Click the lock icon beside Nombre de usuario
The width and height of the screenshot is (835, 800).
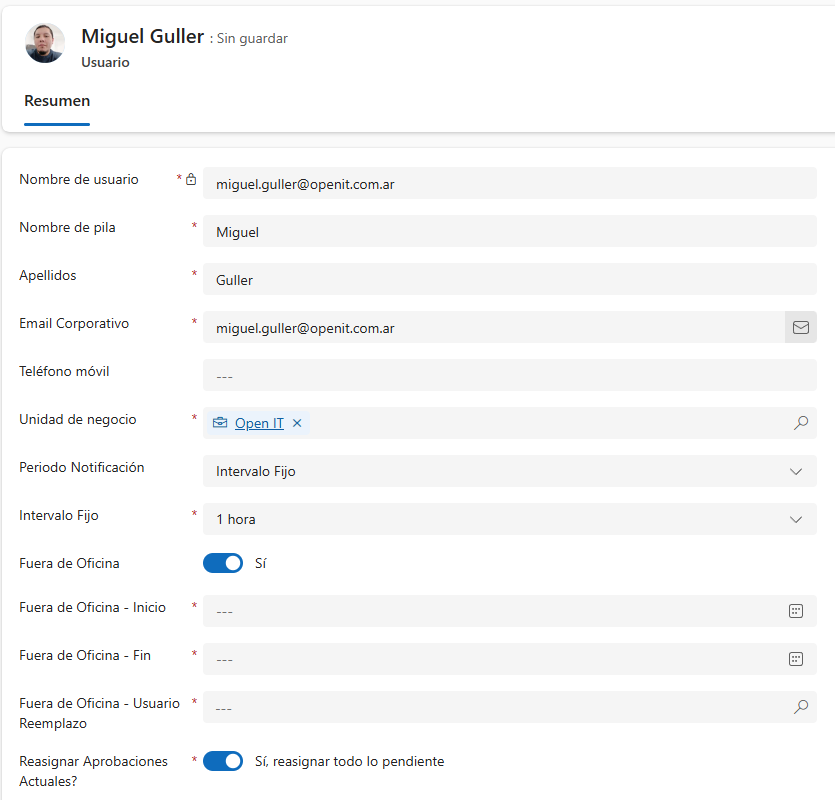[x=191, y=180]
